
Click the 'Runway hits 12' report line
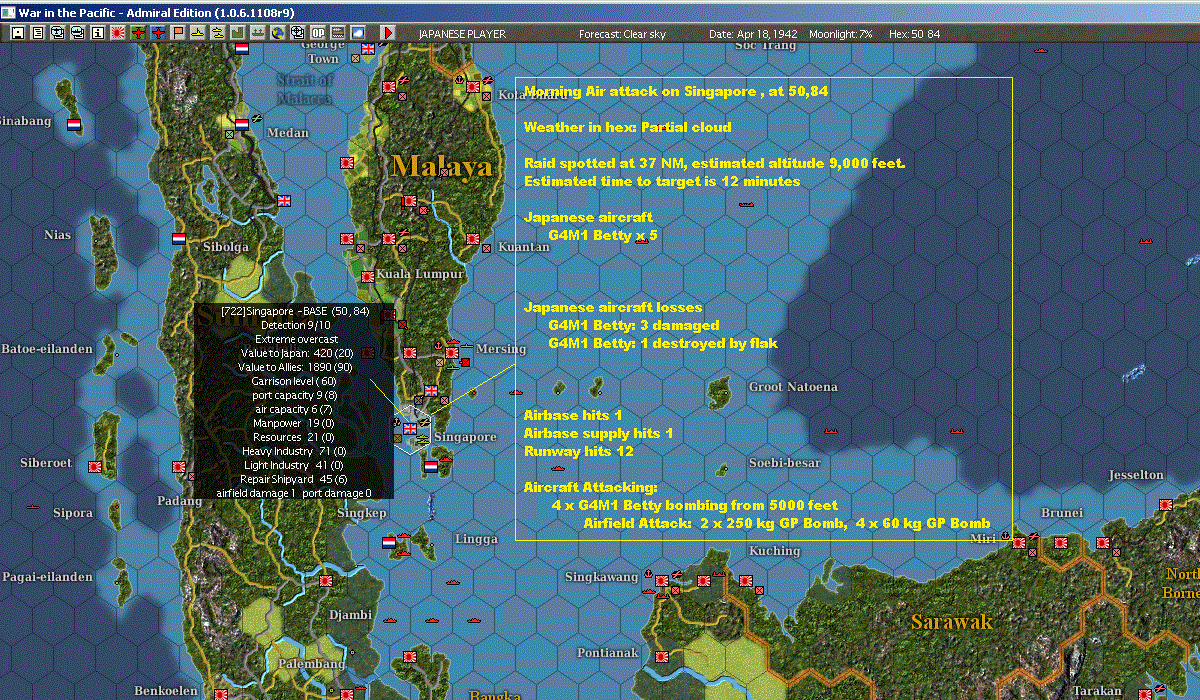pos(579,451)
